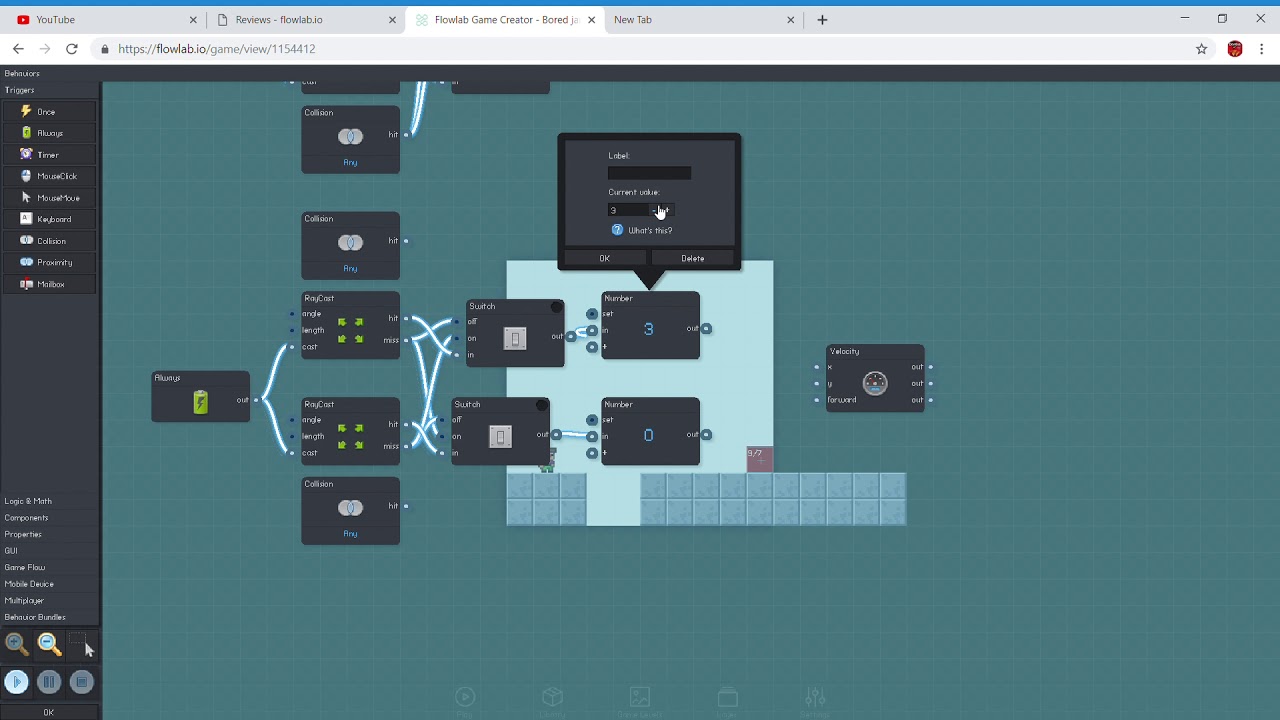Click the pink 9/7 block in game
Image resolution: width=1280 pixels, height=720 pixels.
point(760,459)
